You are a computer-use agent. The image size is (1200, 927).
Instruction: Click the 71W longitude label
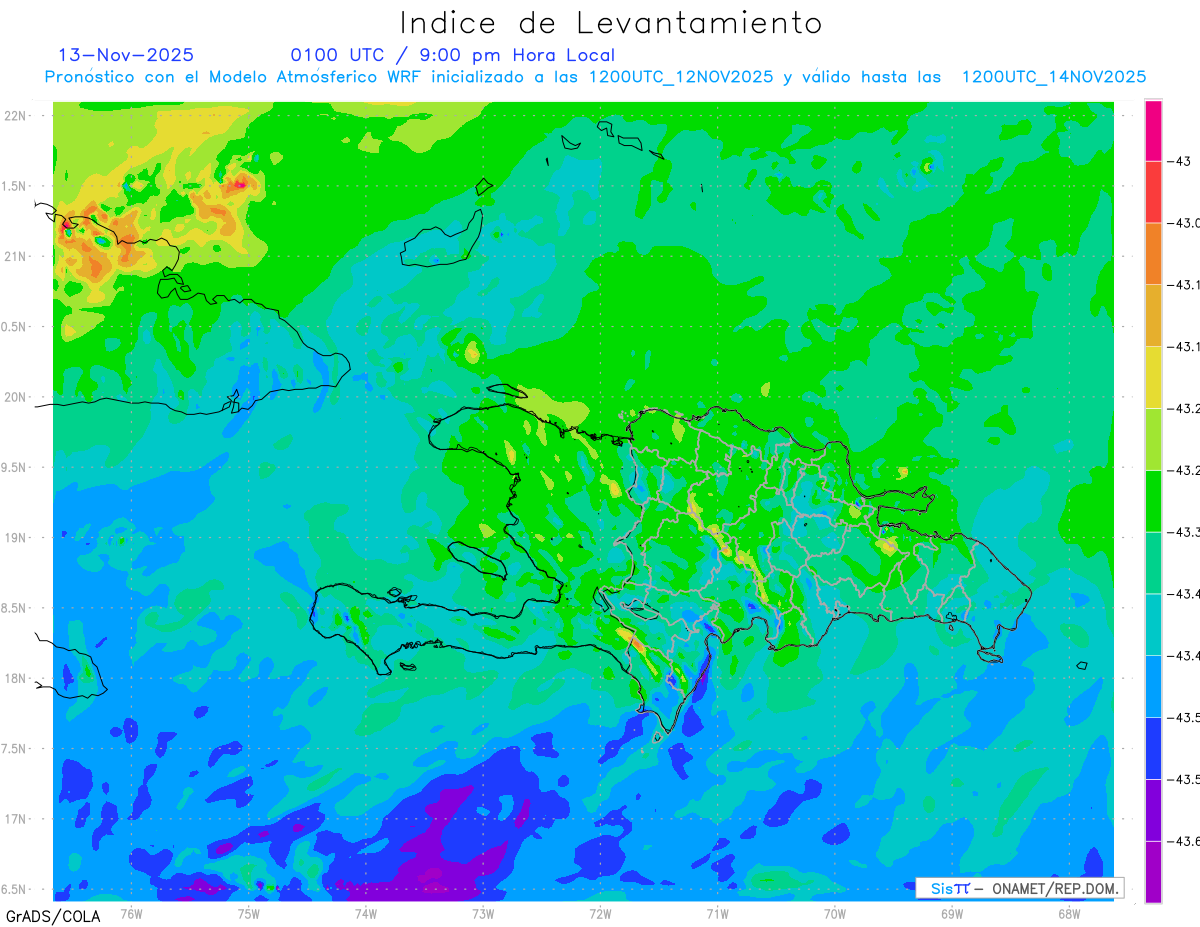pyautogui.click(x=717, y=914)
